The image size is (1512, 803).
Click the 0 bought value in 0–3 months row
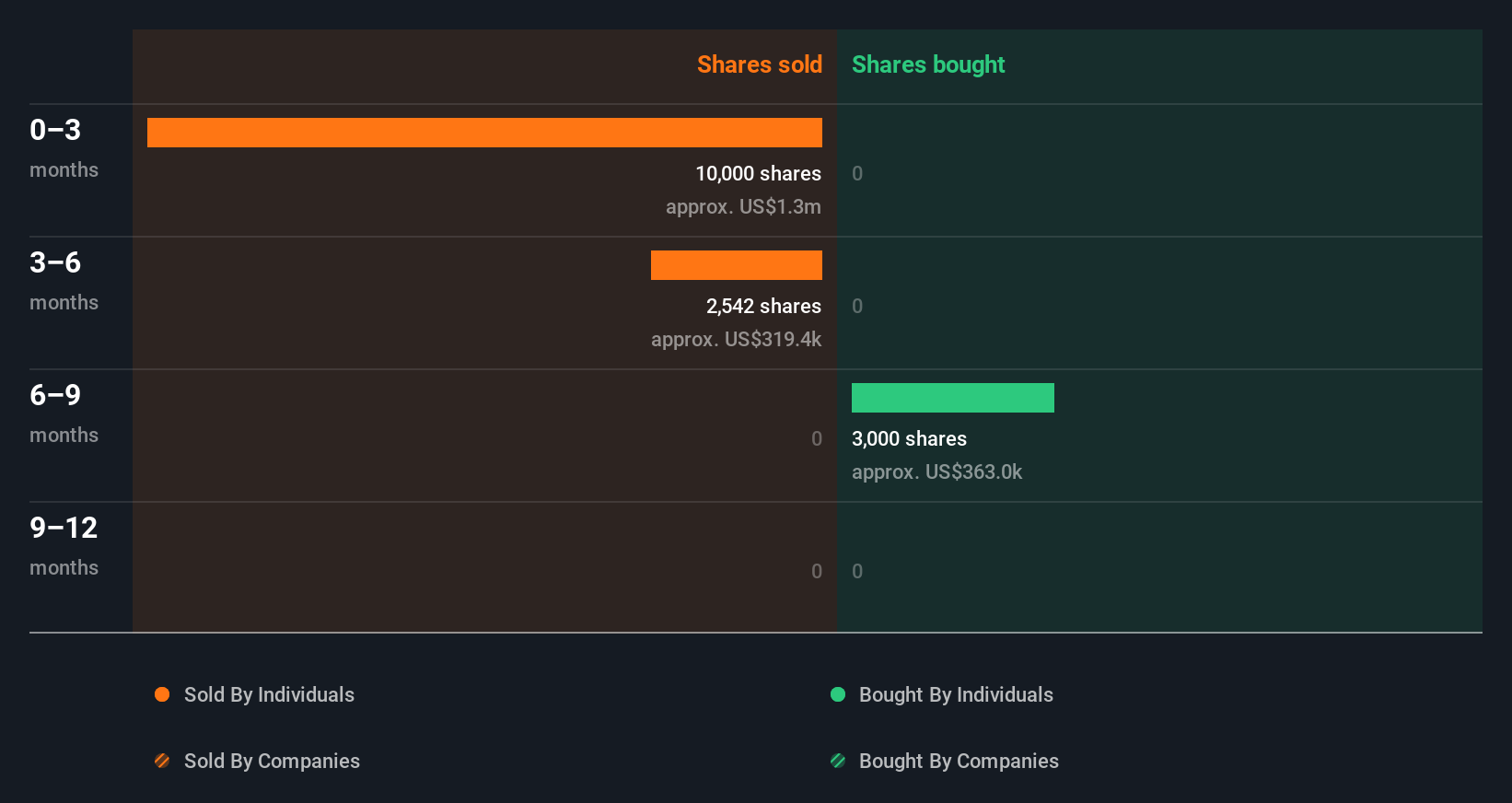tap(857, 173)
